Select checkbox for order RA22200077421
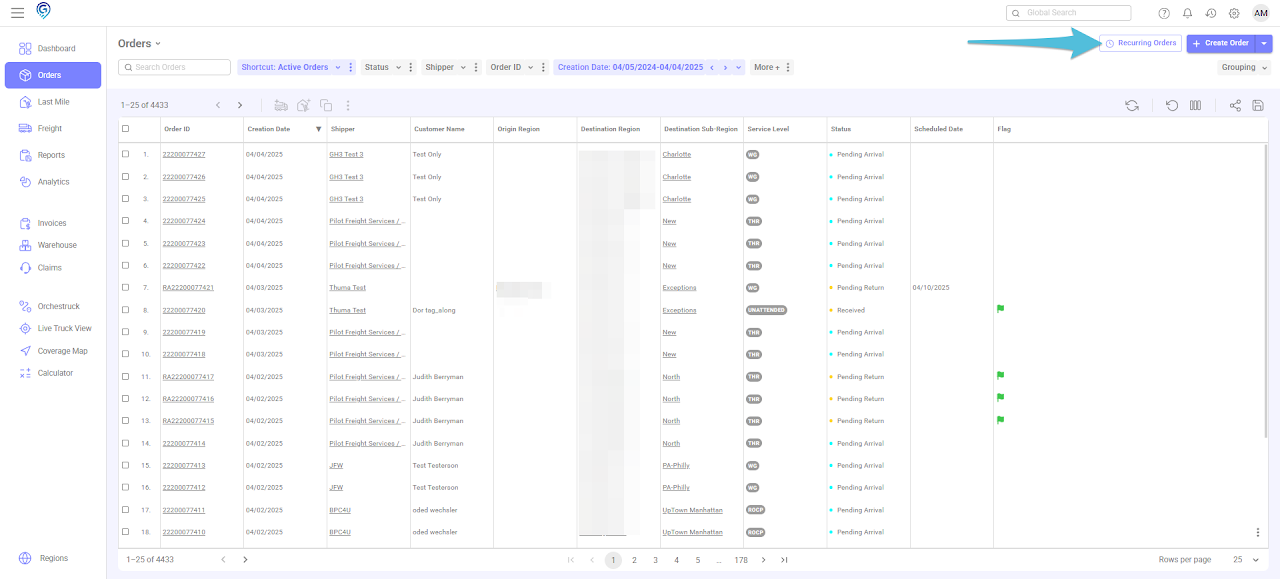This screenshot has height=579, width=1280. (125, 287)
